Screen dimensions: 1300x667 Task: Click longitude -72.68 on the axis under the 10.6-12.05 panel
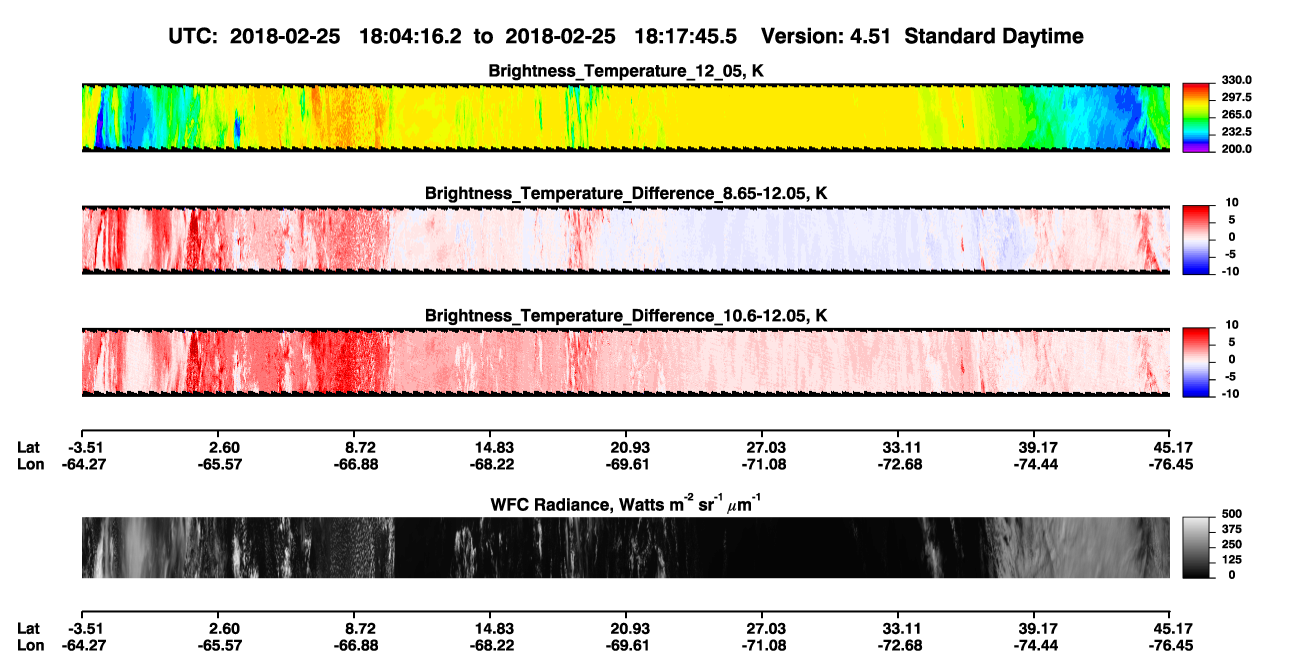coord(900,463)
